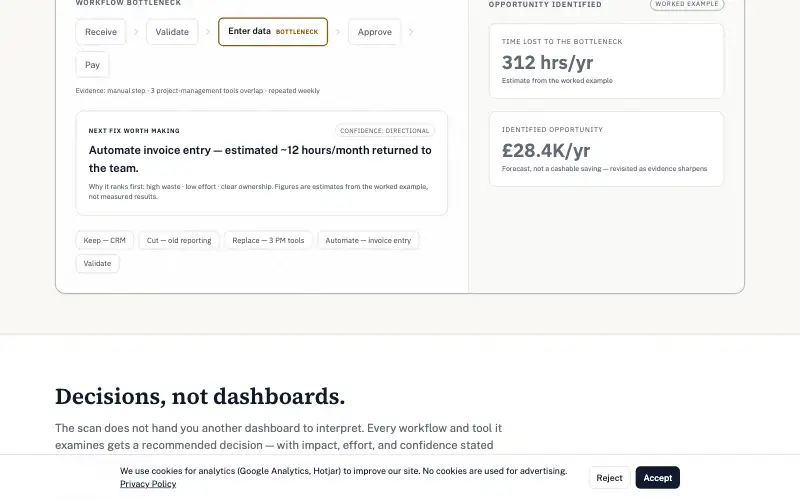Click the Automate invoice entry headline

[260, 159]
